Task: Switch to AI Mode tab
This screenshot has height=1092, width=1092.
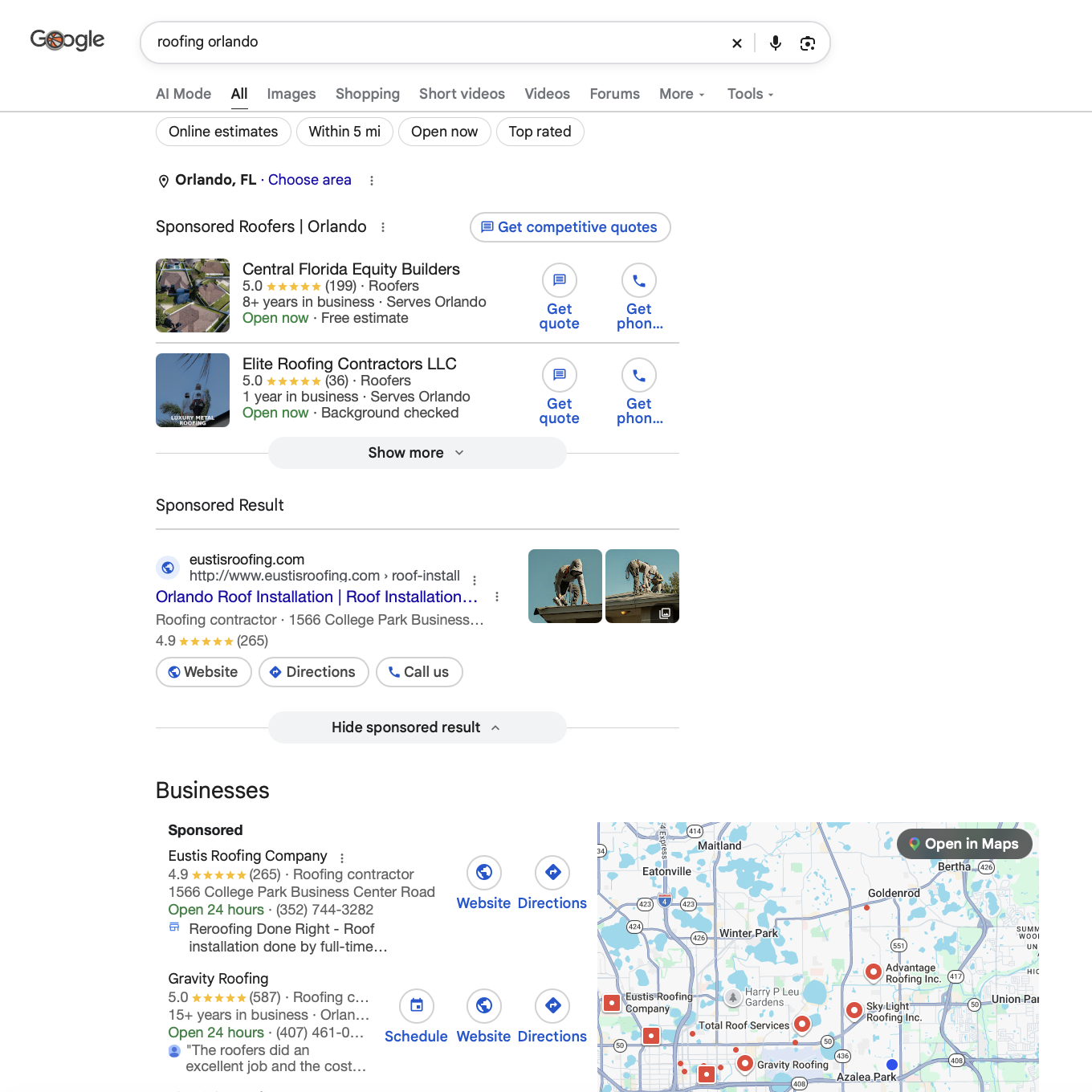Action: pyautogui.click(x=183, y=94)
